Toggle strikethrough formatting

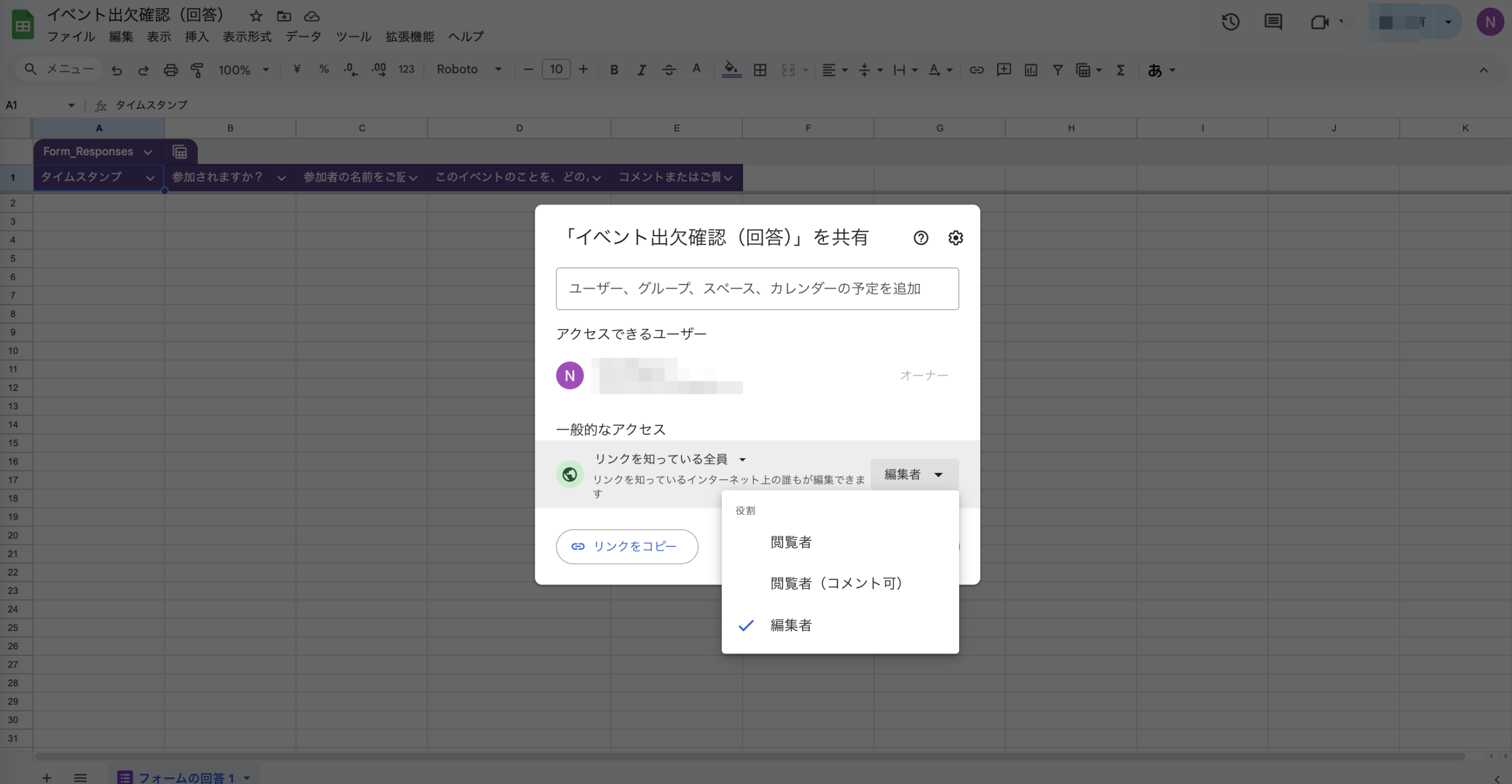tap(669, 69)
